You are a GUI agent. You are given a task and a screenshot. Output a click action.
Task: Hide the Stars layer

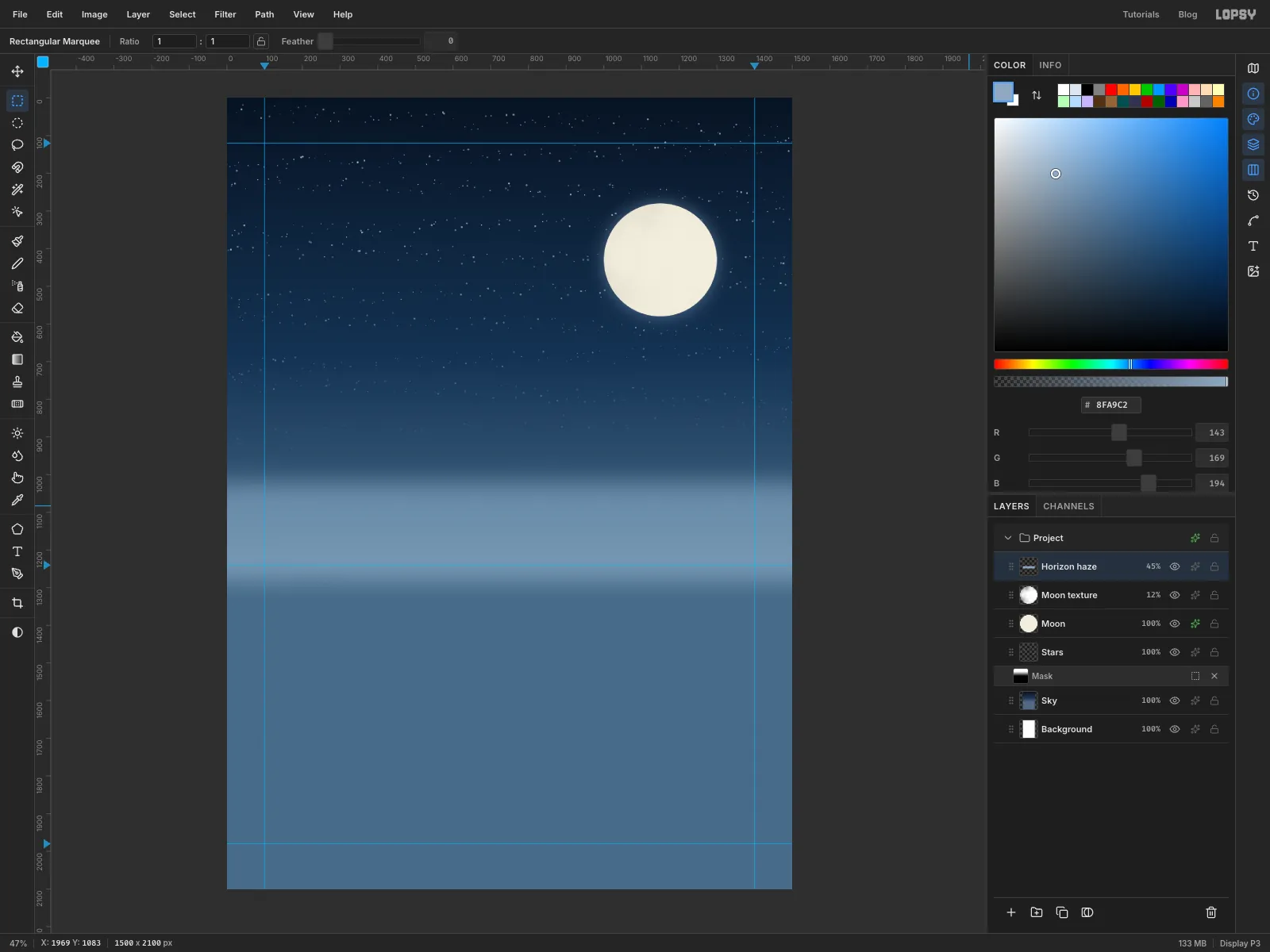click(x=1175, y=652)
